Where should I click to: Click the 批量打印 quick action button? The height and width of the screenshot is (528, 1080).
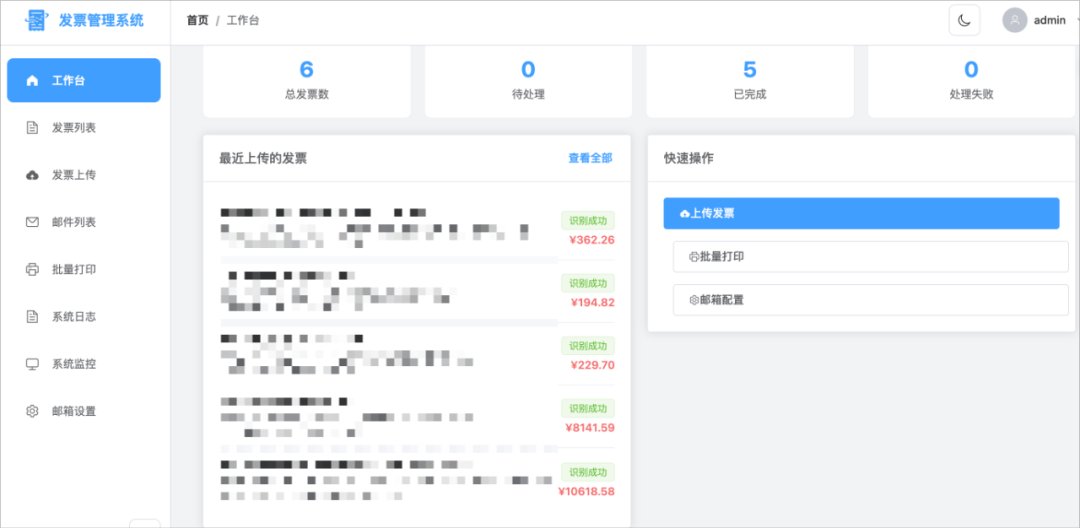[871, 257]
